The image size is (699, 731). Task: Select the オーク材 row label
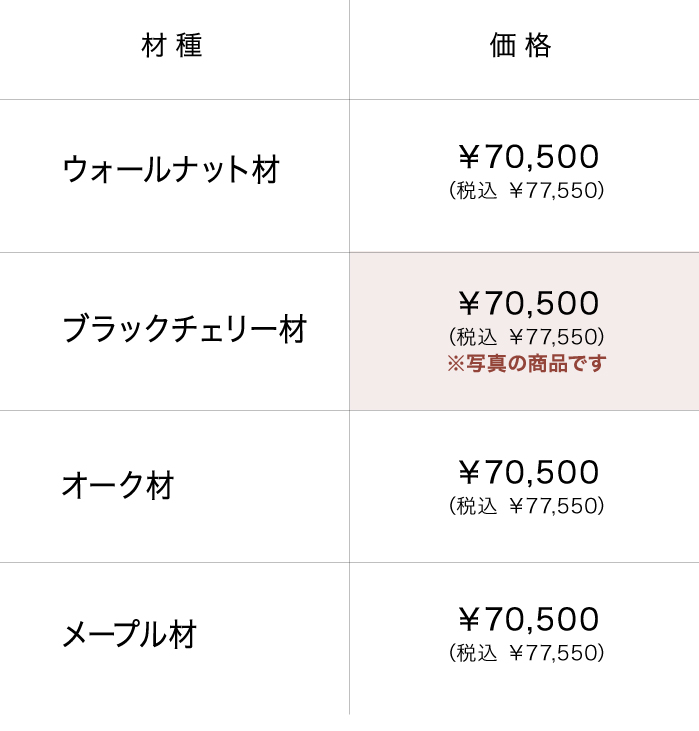point(118,486)
